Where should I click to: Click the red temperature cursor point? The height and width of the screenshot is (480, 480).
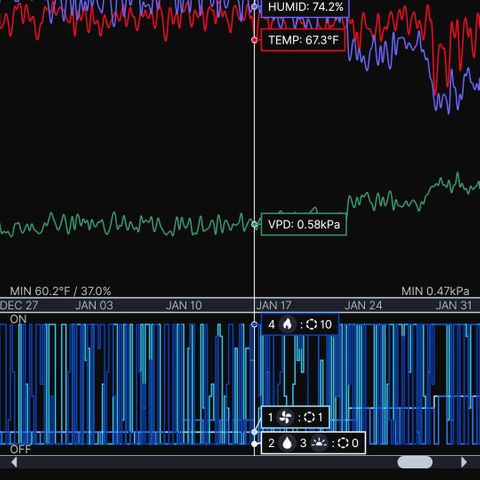tap(254, 40)
